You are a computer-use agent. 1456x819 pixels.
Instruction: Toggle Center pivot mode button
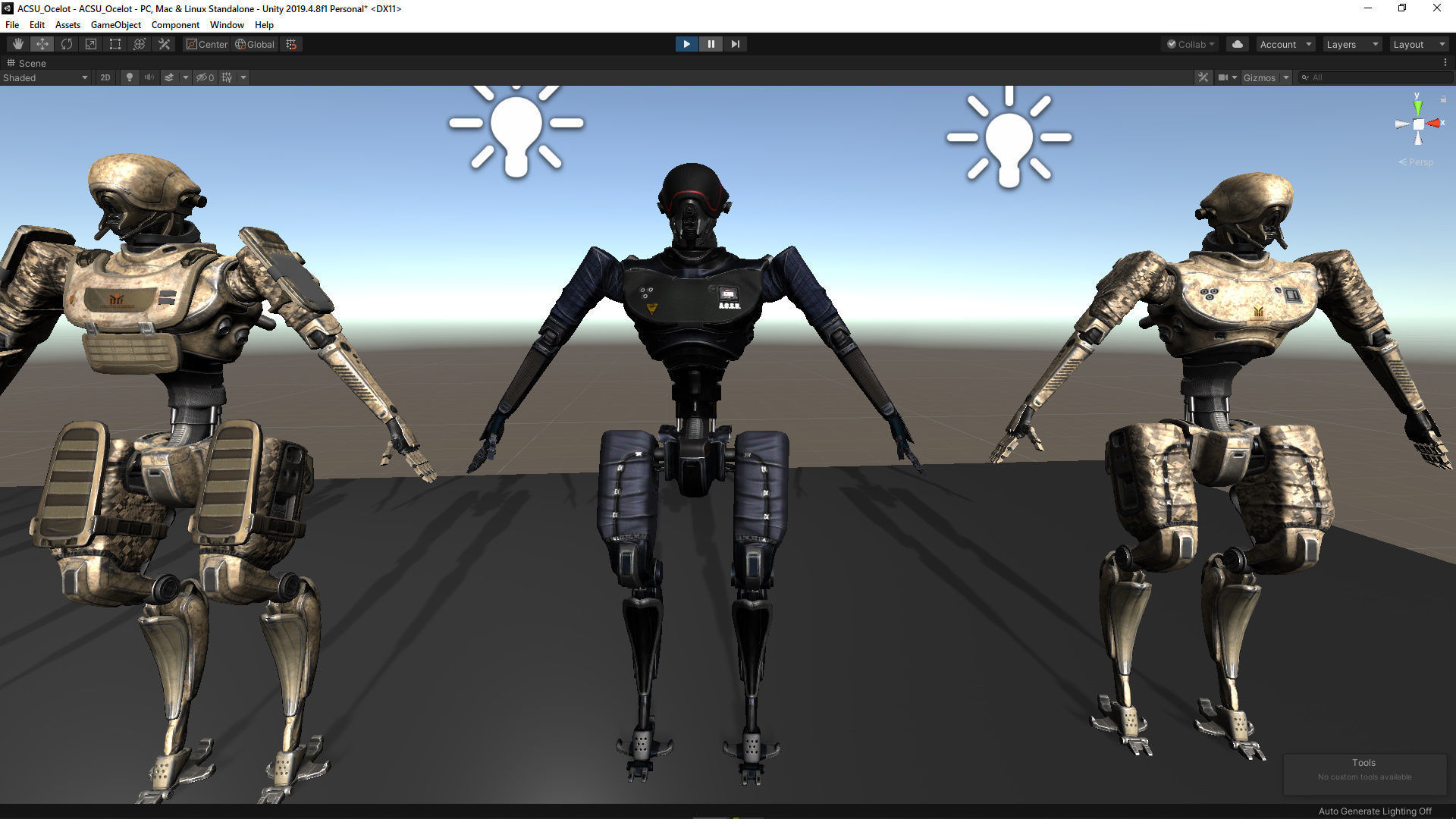[207, 44]
